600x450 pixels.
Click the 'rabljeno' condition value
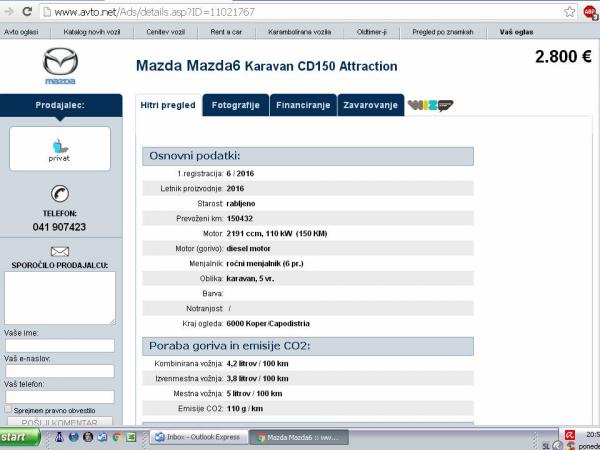(x=241, y=204)
